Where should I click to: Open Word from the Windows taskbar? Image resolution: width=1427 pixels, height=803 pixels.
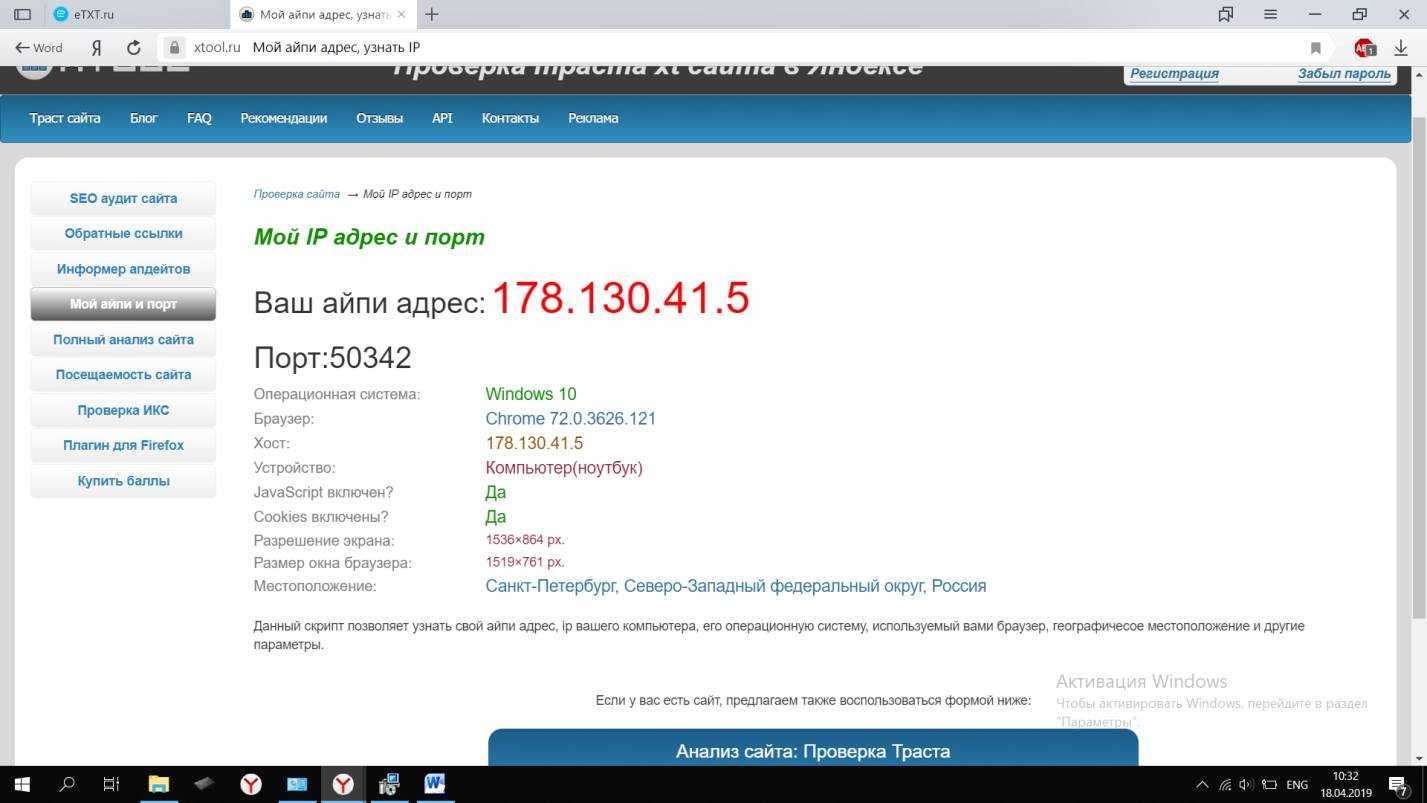[x=434, y=784]
